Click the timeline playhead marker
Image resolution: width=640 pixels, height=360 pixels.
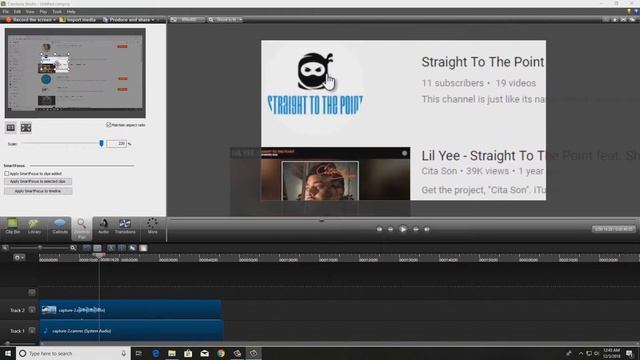click(99, 255)
